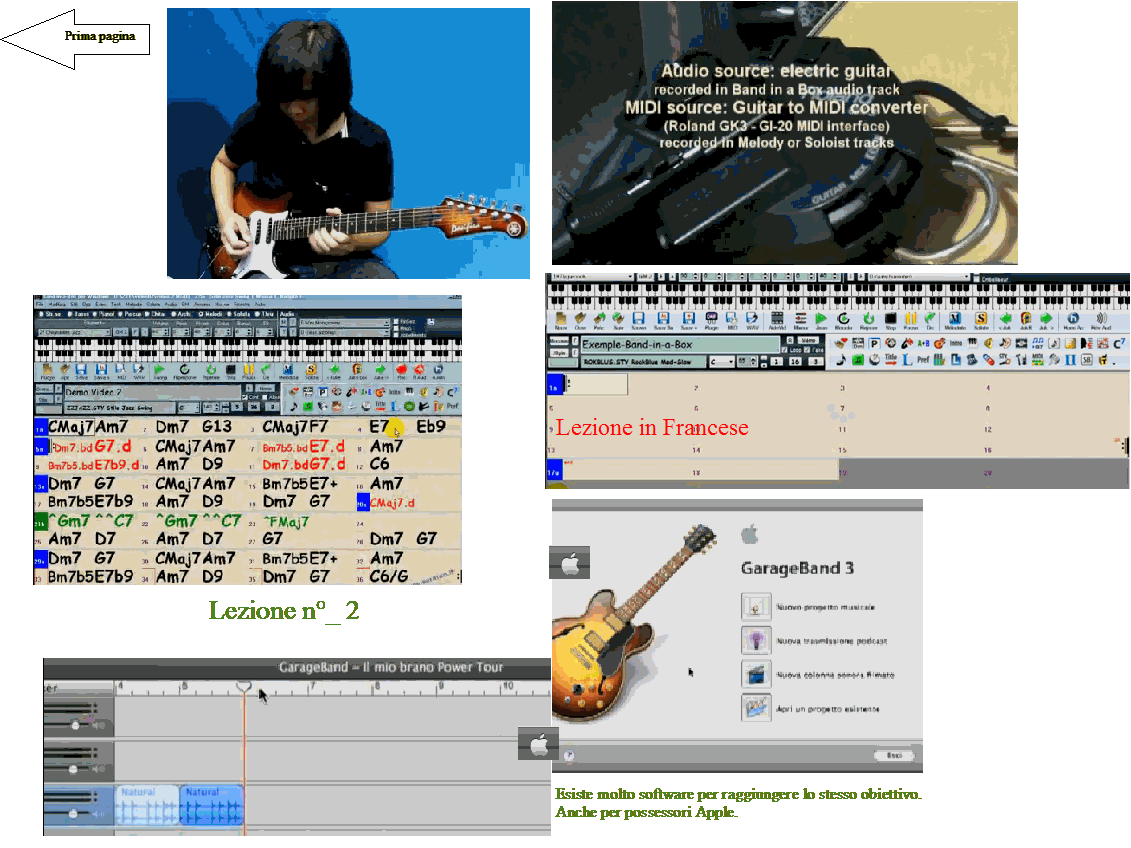Image resolution: width=1131 pixels, height=848 pixels.
Task: Click the red Rec icon in Demo Video 2 toolbar
Action: [x=401, y=371]
